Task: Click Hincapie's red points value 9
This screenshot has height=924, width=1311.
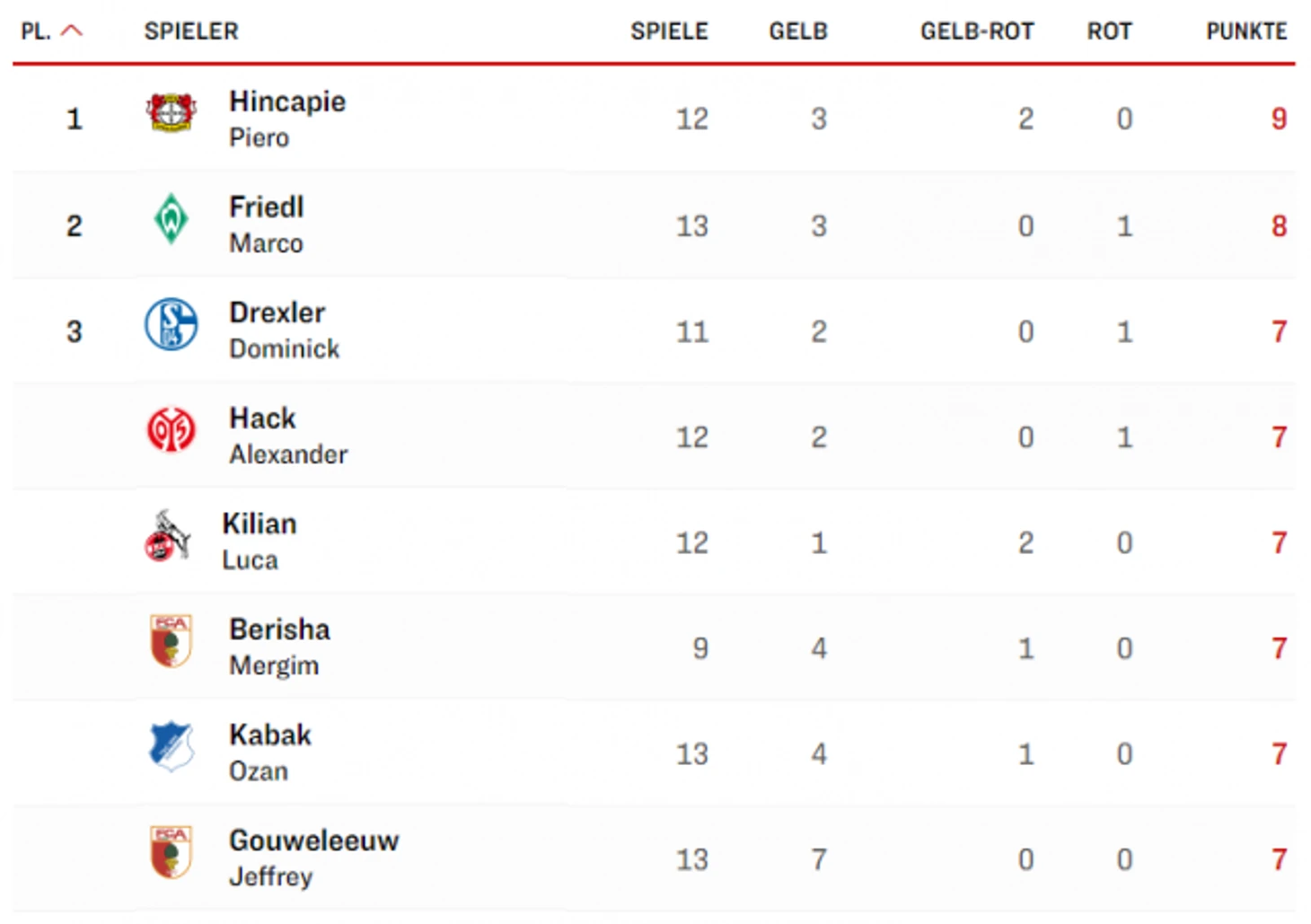Action: pyautogui.click(x=1279, y=119)
